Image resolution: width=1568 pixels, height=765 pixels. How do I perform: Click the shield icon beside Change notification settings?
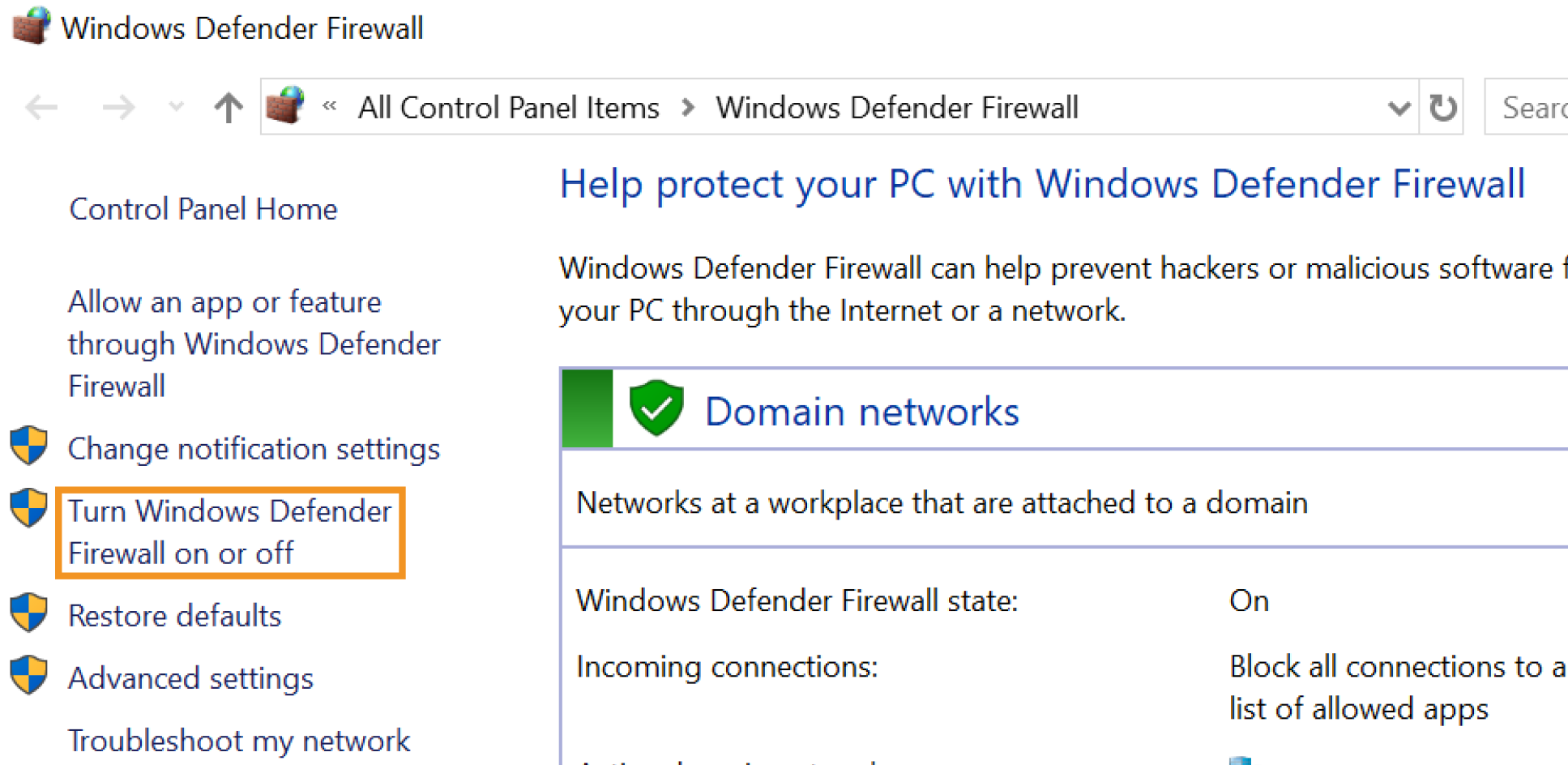pos(28,447)
